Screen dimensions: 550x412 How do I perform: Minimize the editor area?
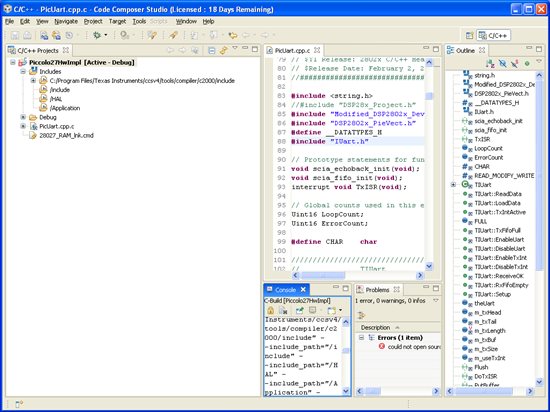426,48
